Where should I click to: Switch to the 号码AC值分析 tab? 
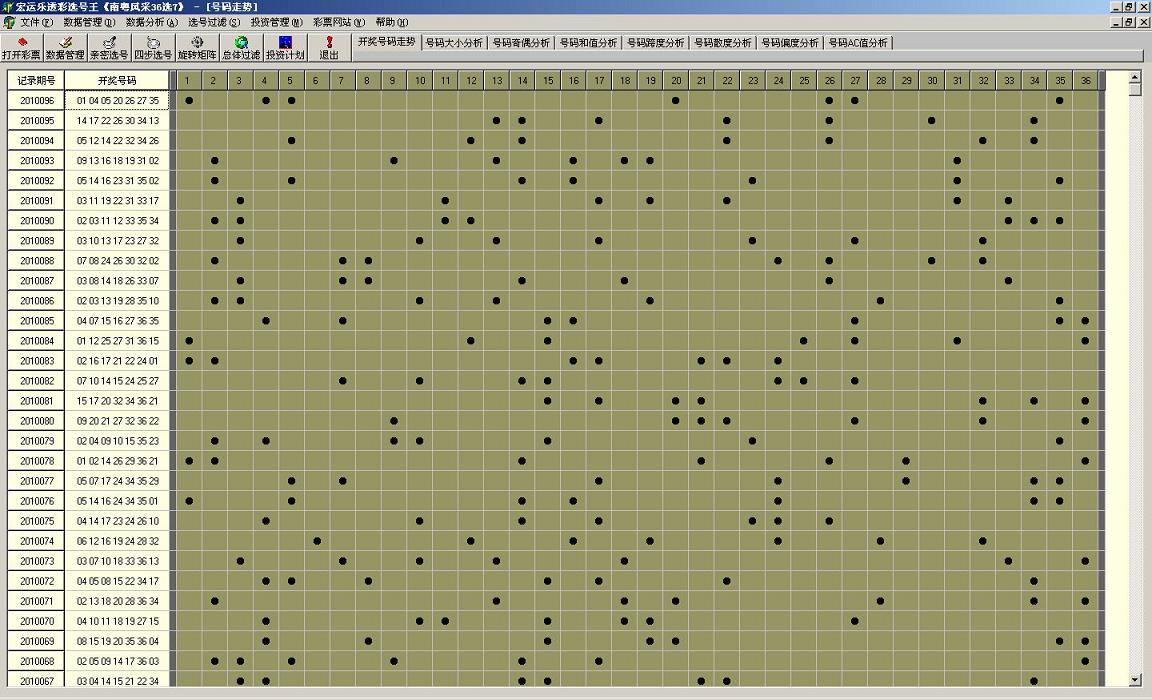[857, 43]
